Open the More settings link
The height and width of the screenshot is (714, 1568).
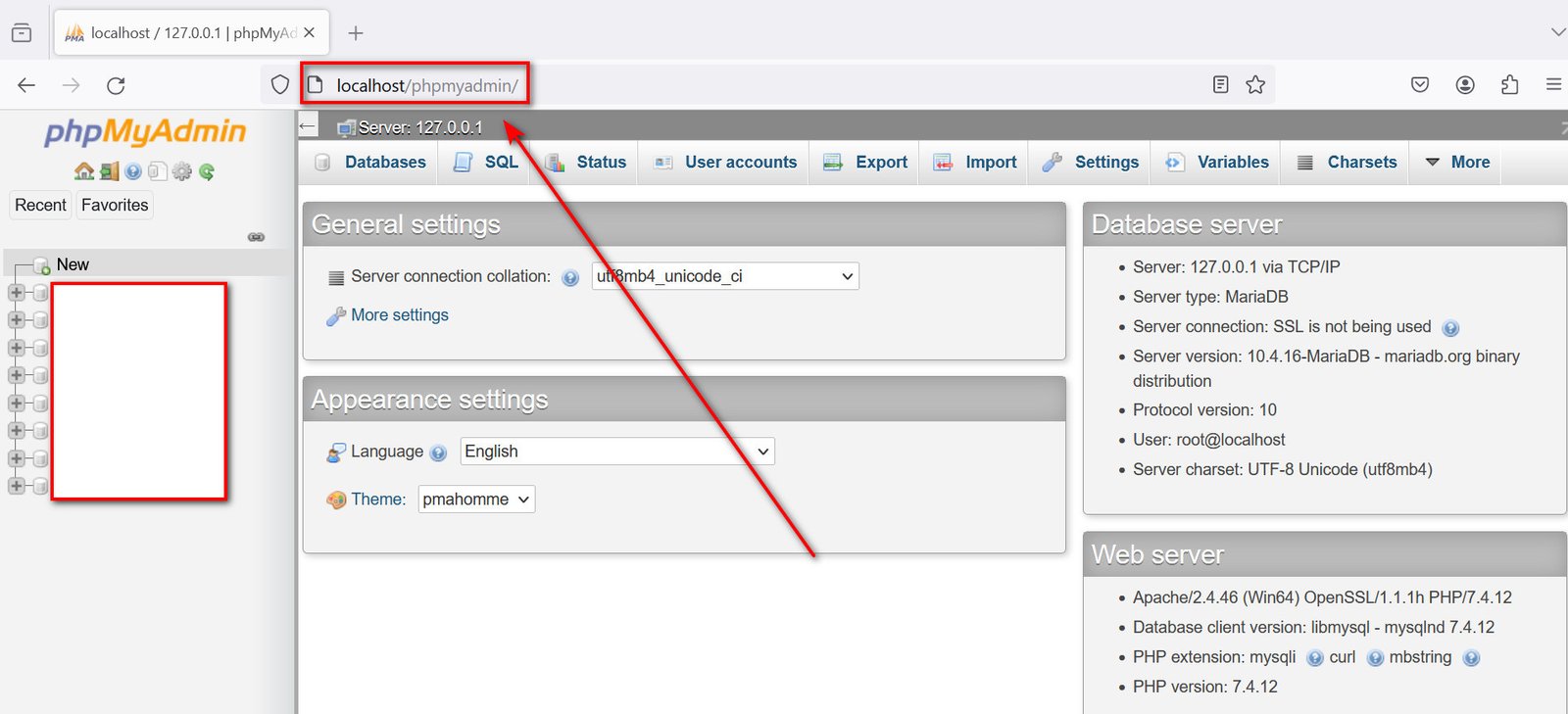pyautogui.click(x=400, y=315)
